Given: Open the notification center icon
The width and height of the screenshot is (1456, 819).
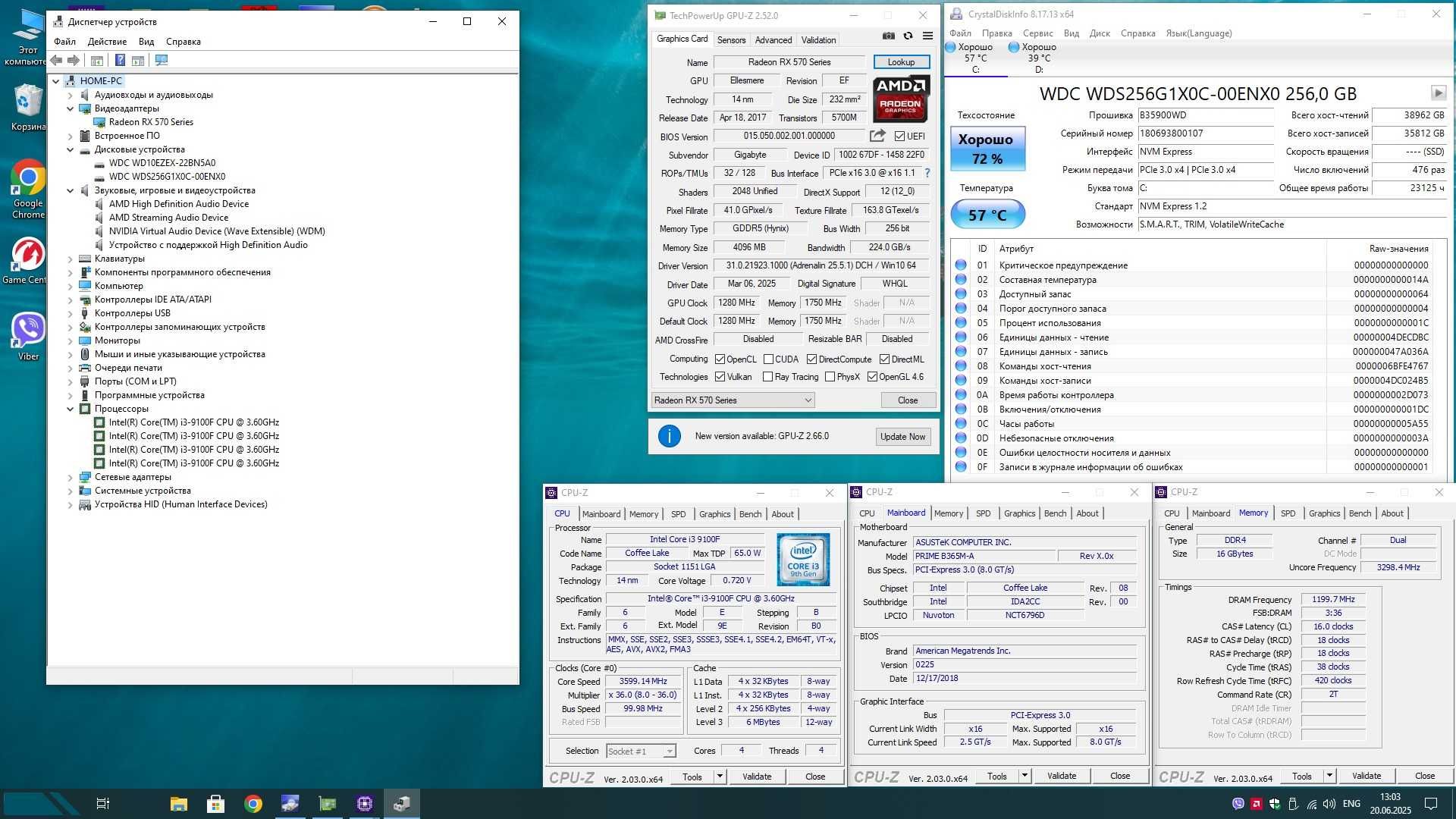Looking at the screenshot, I should [x=1431, y=804].
